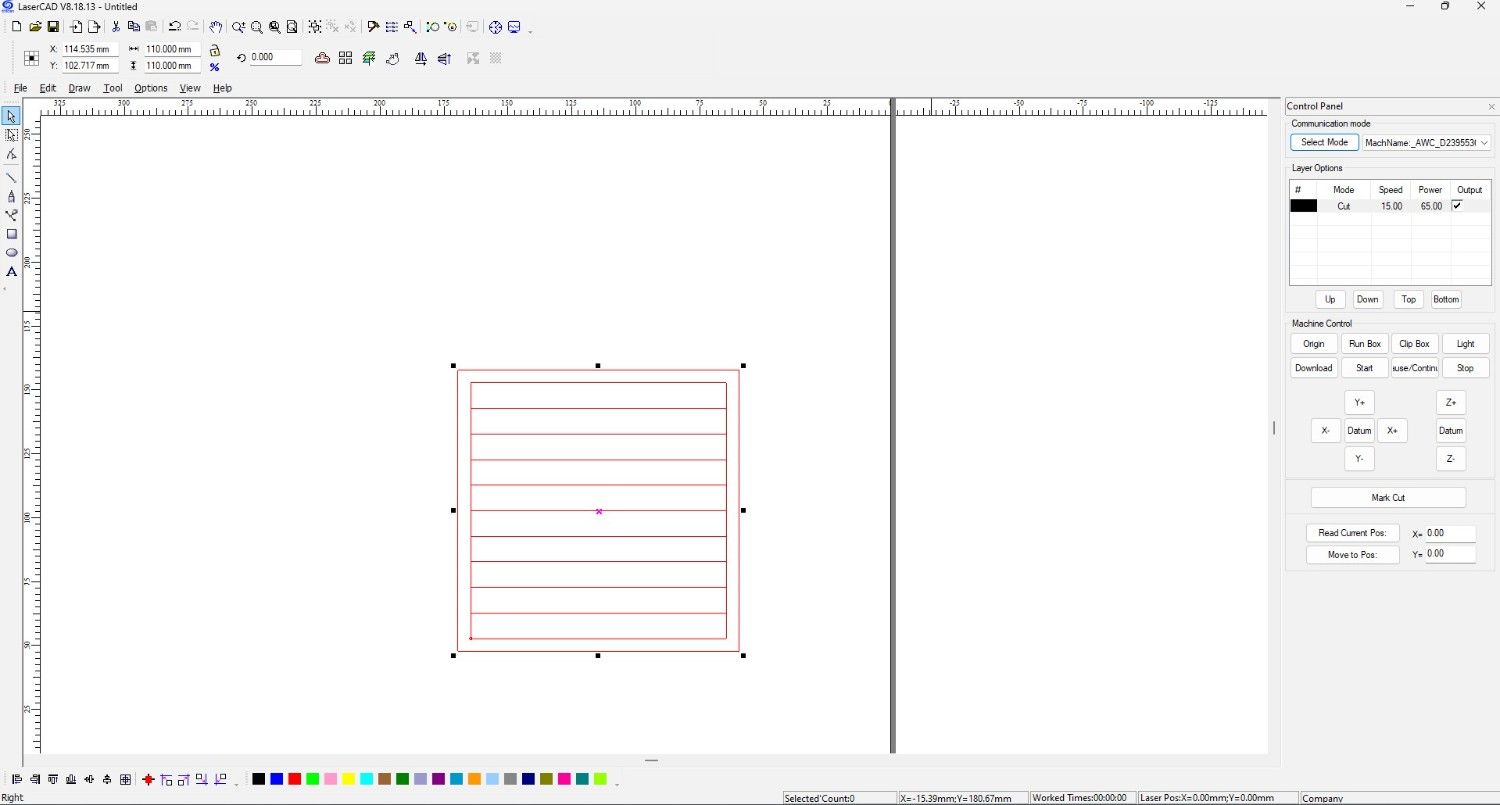Click the array grid icon in the properties bar
Screen dimensions: 1500x805
pyautogui.click(x=345, y=58)
